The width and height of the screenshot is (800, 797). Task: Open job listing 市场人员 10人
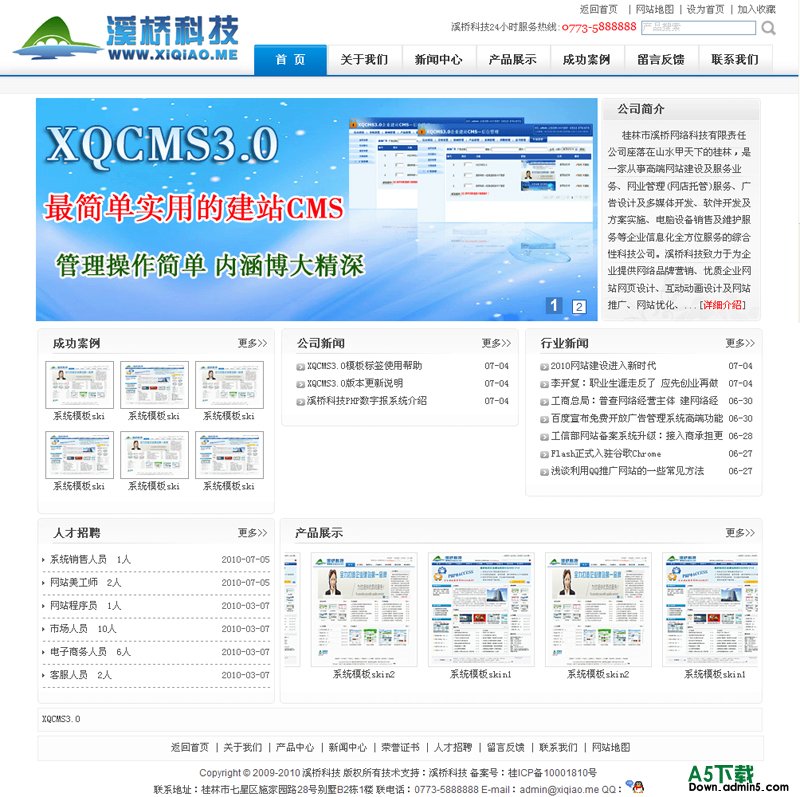pos(83,629)
